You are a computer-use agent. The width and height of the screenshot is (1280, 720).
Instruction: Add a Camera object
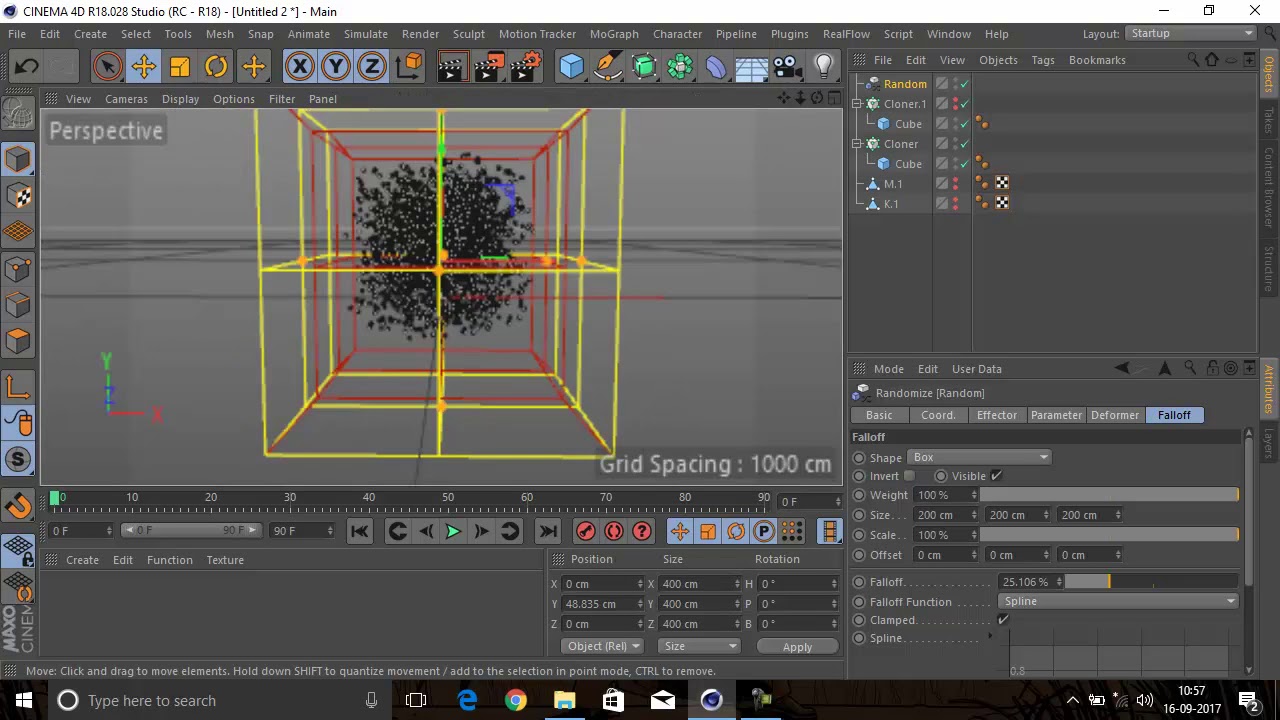click(x=787, y=67)
